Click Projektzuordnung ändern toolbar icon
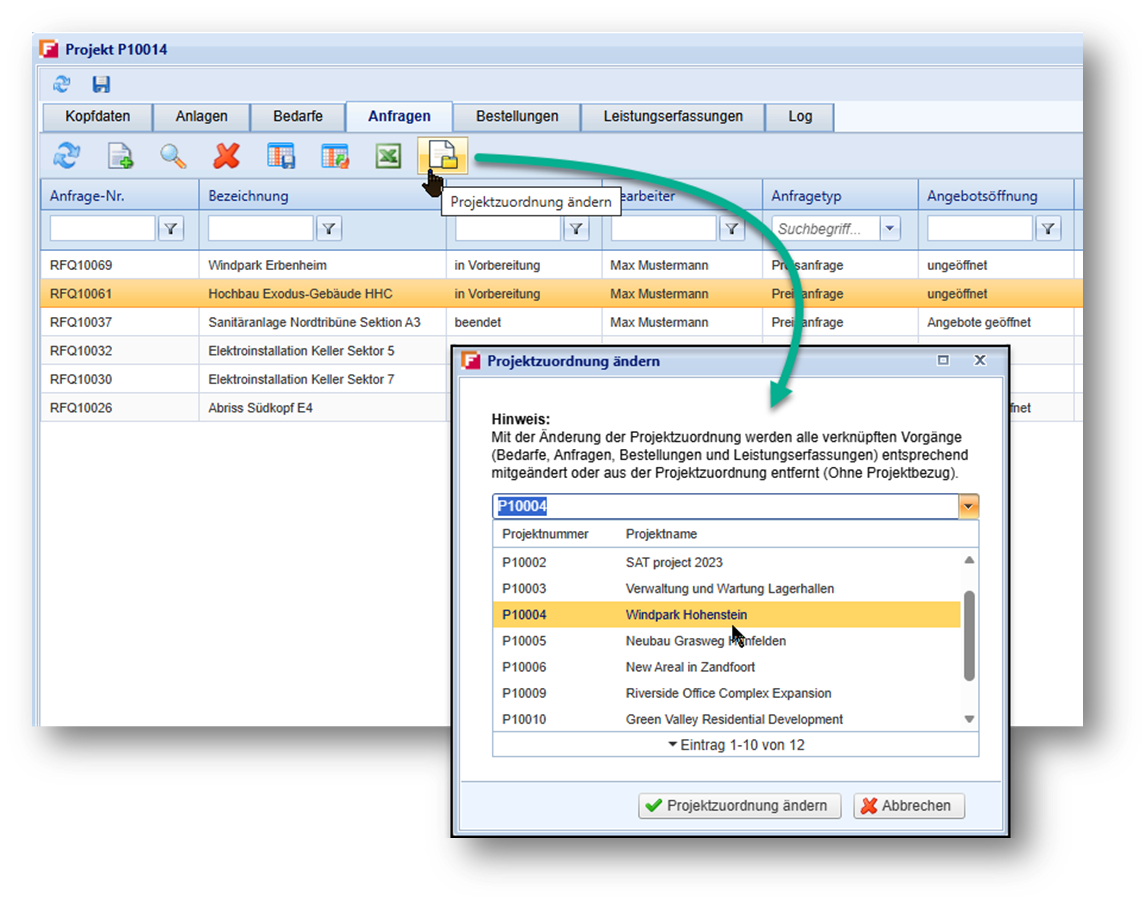The image size is (1148, 903). (x=443, y=155)
